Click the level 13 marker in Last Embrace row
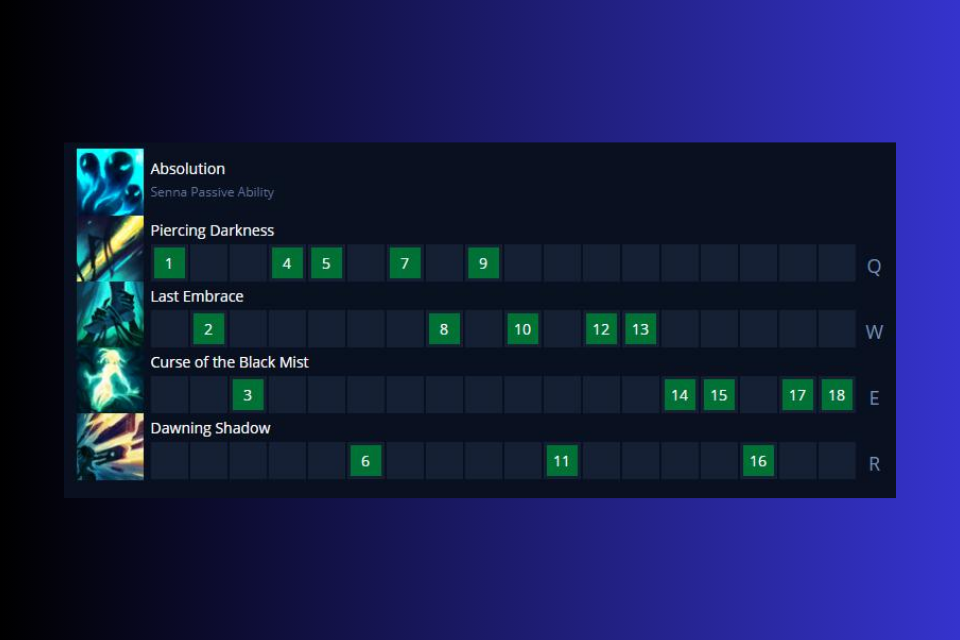The height and width of the screenshot is (640, 960). (640, 328)
